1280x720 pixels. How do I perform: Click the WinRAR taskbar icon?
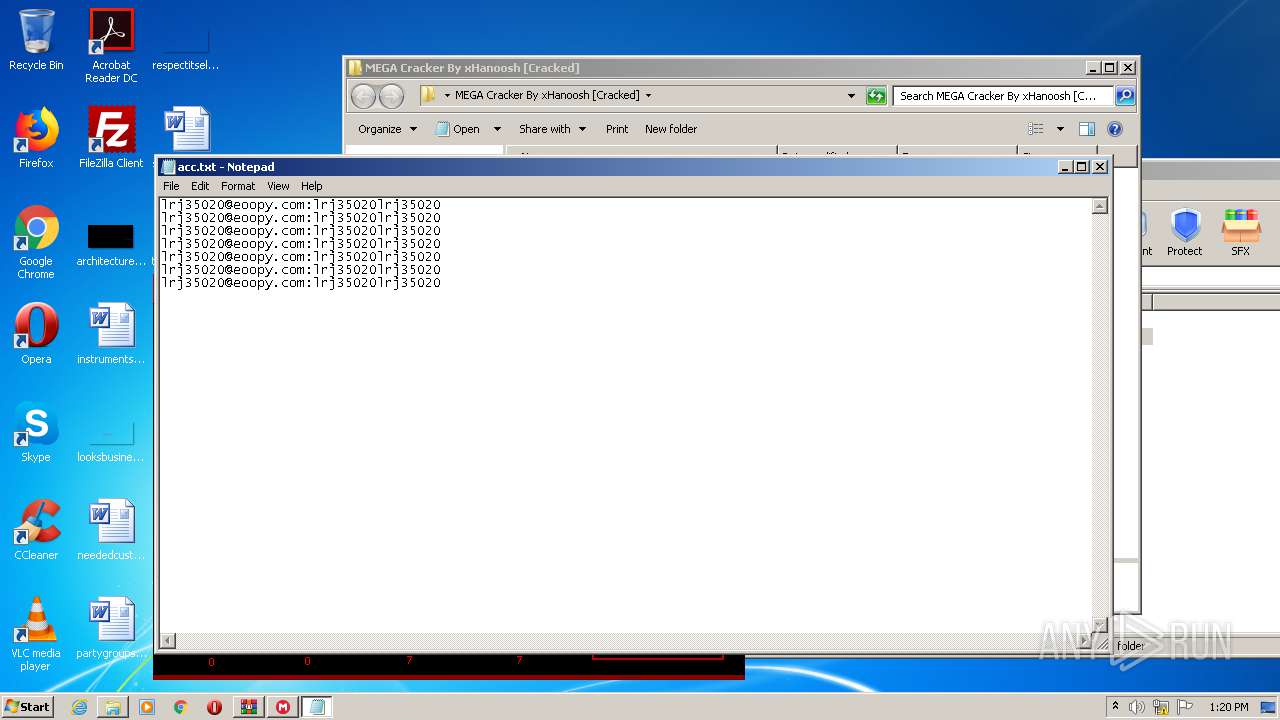pos(248,707)
